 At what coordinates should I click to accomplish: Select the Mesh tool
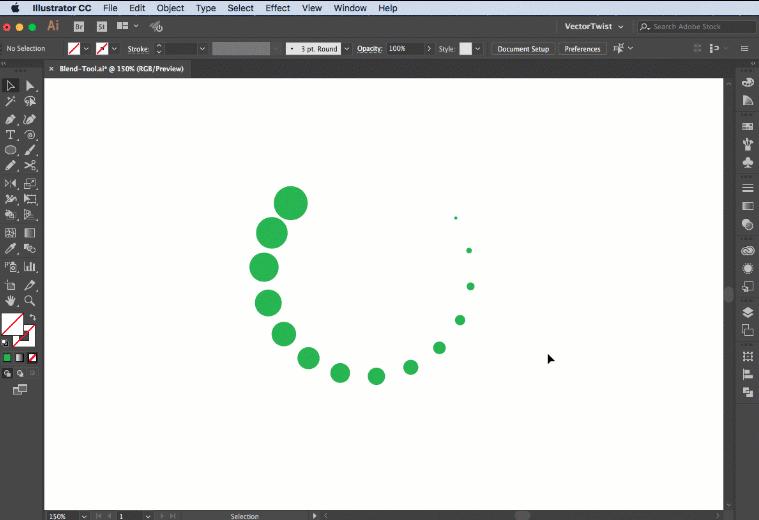(x=10, y=233)
